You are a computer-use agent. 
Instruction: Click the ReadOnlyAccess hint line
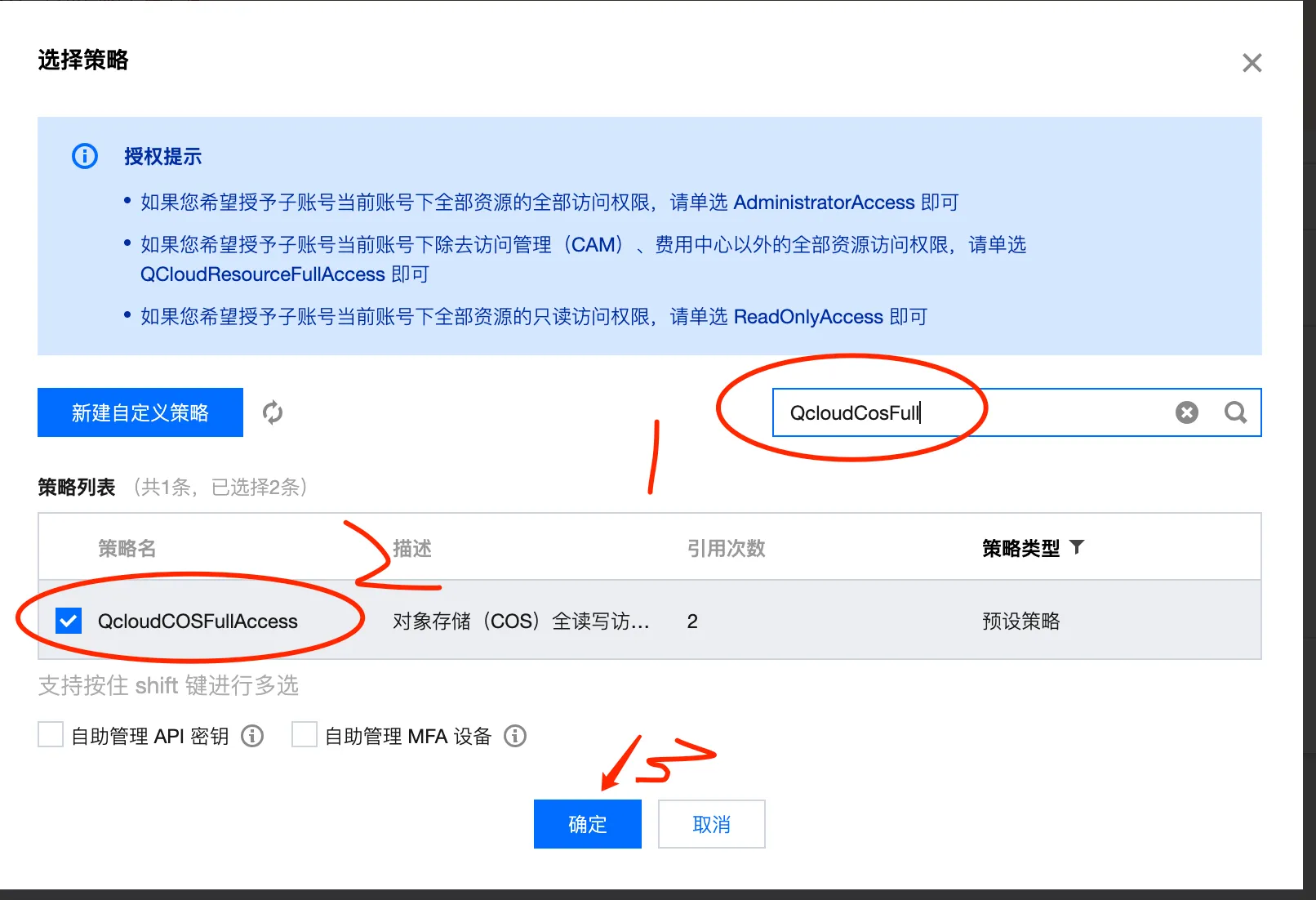pos(534,317)
